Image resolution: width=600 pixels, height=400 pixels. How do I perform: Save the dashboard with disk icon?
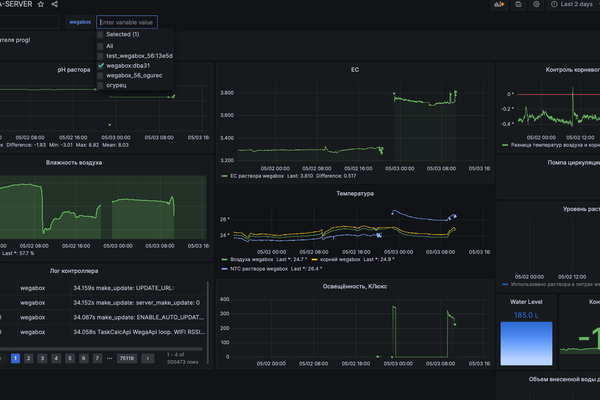pos(517,5)
